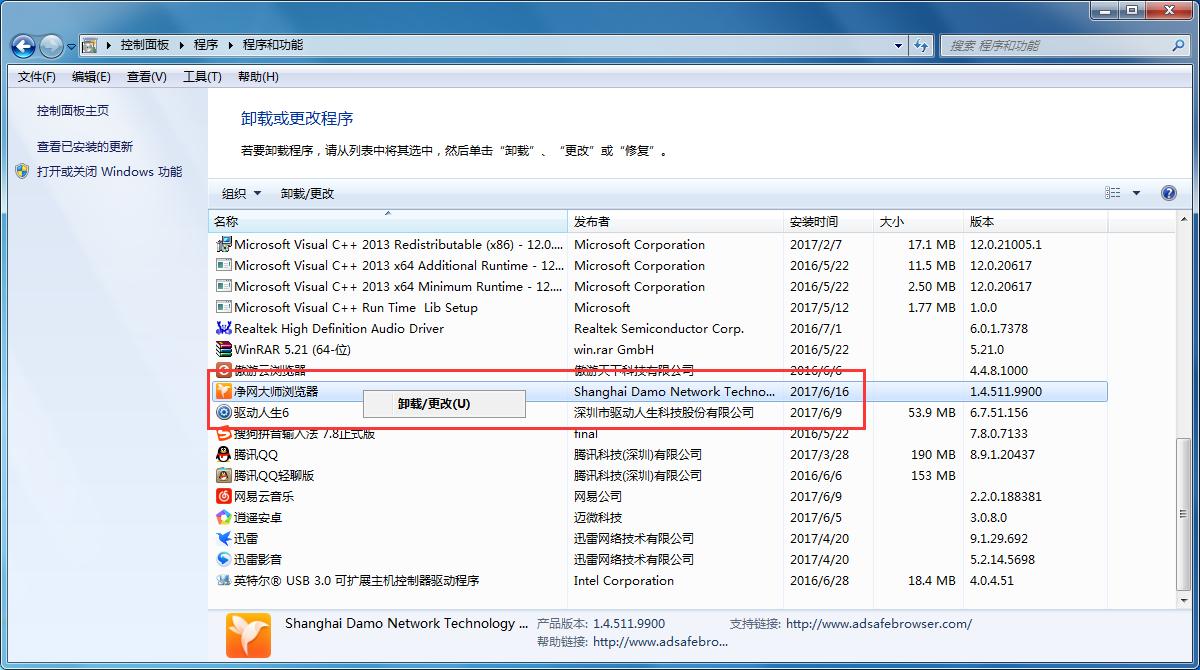
Task: Select the 逍遥安卓 emulator icon
Action: pyautogui.click(x=224, y=518)
